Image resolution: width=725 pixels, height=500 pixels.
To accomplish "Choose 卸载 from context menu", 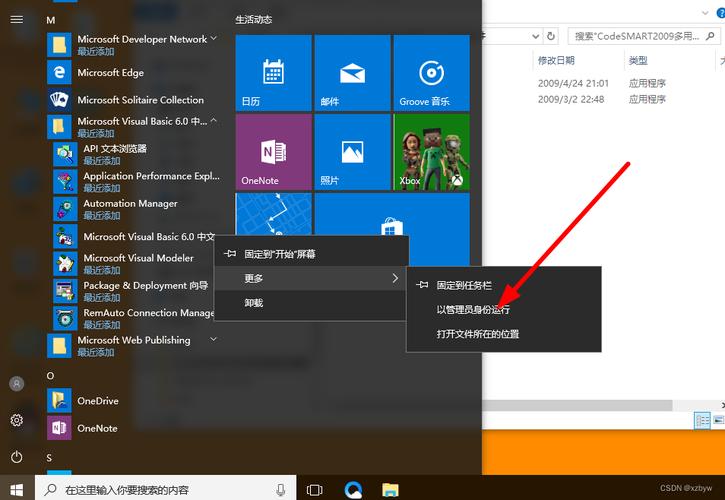I will click(312, 302).
